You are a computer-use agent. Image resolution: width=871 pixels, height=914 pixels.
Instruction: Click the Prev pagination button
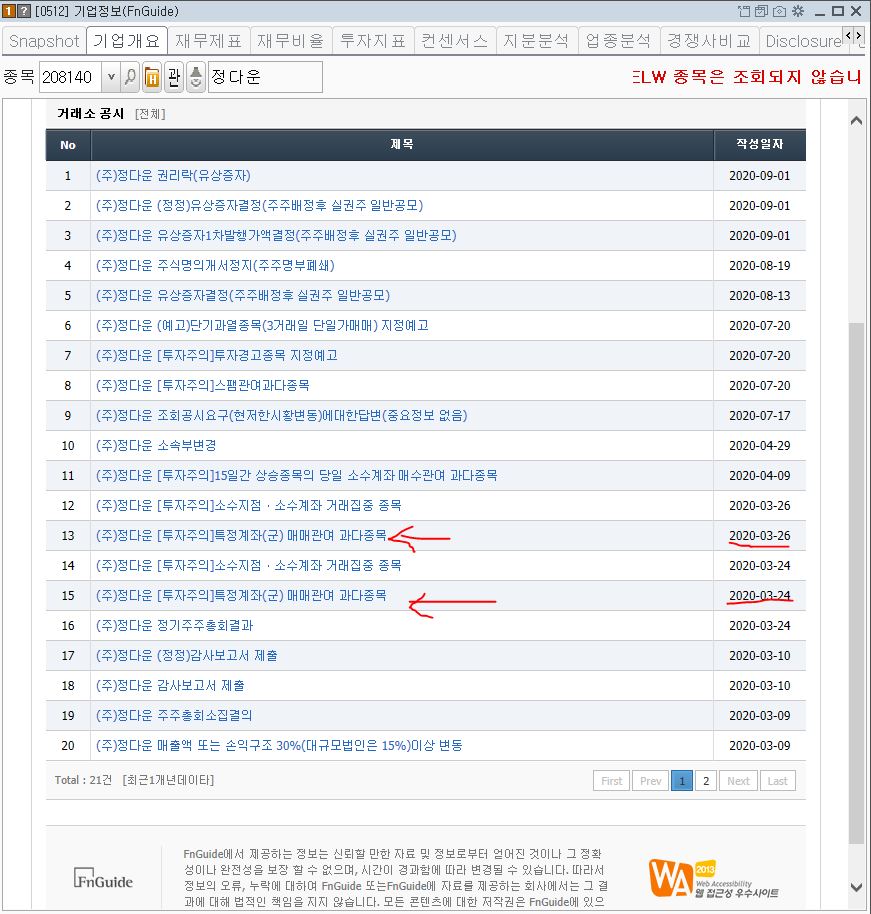tap(651, 781)
